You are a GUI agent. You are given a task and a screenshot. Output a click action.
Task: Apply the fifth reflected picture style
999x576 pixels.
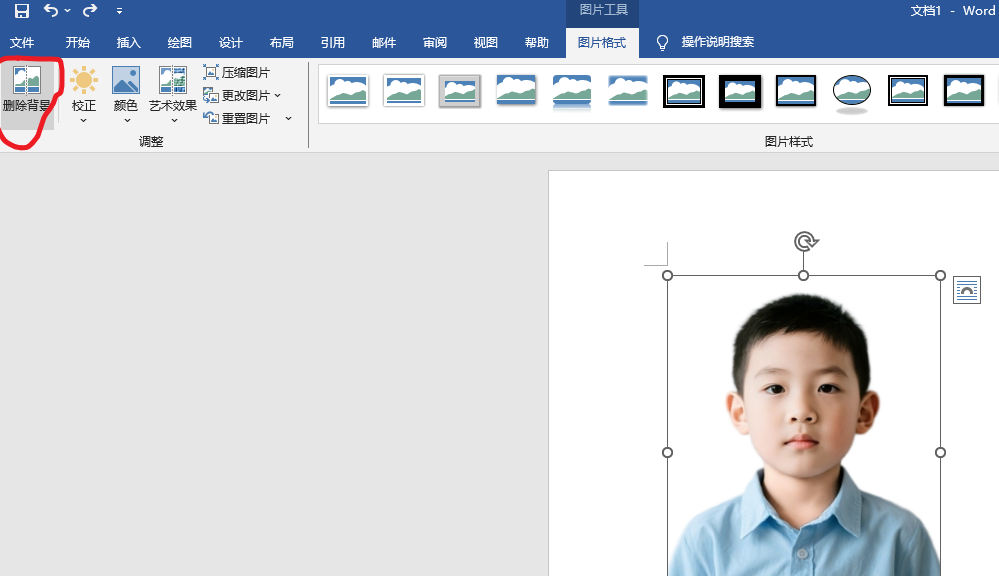tap(572, 92)
